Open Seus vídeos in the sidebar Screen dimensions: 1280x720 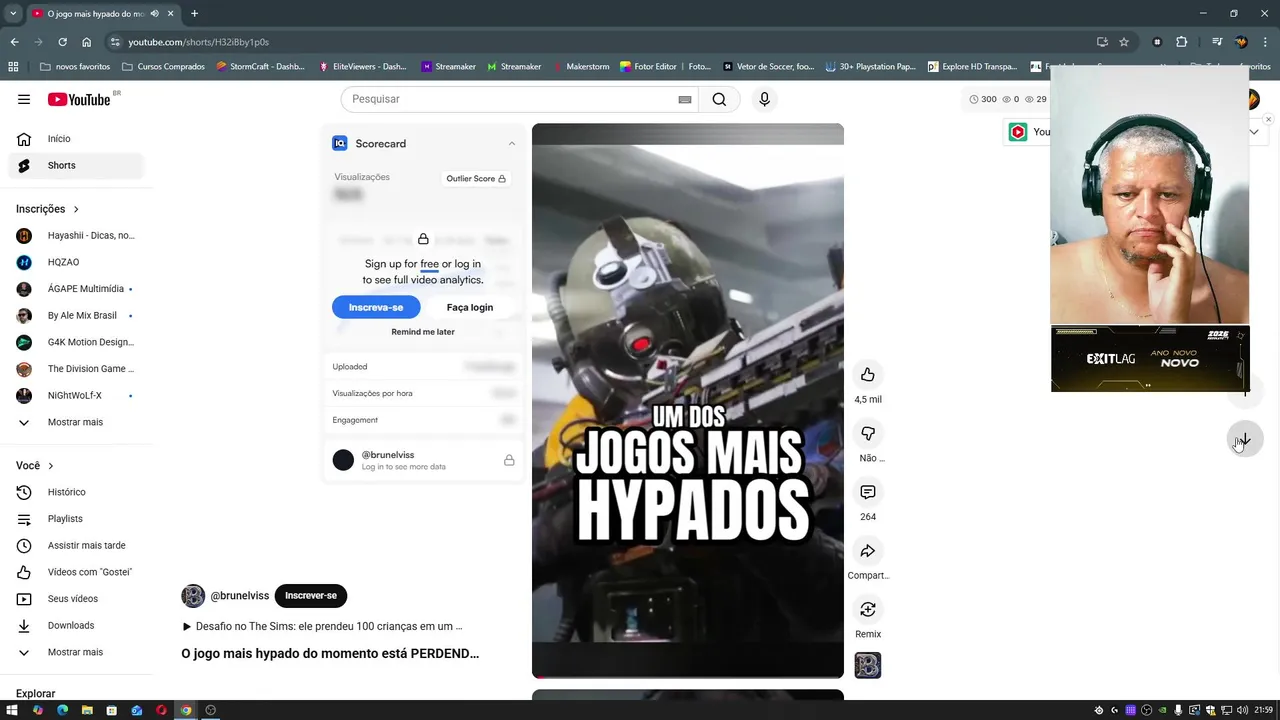[x=76, y=599]
